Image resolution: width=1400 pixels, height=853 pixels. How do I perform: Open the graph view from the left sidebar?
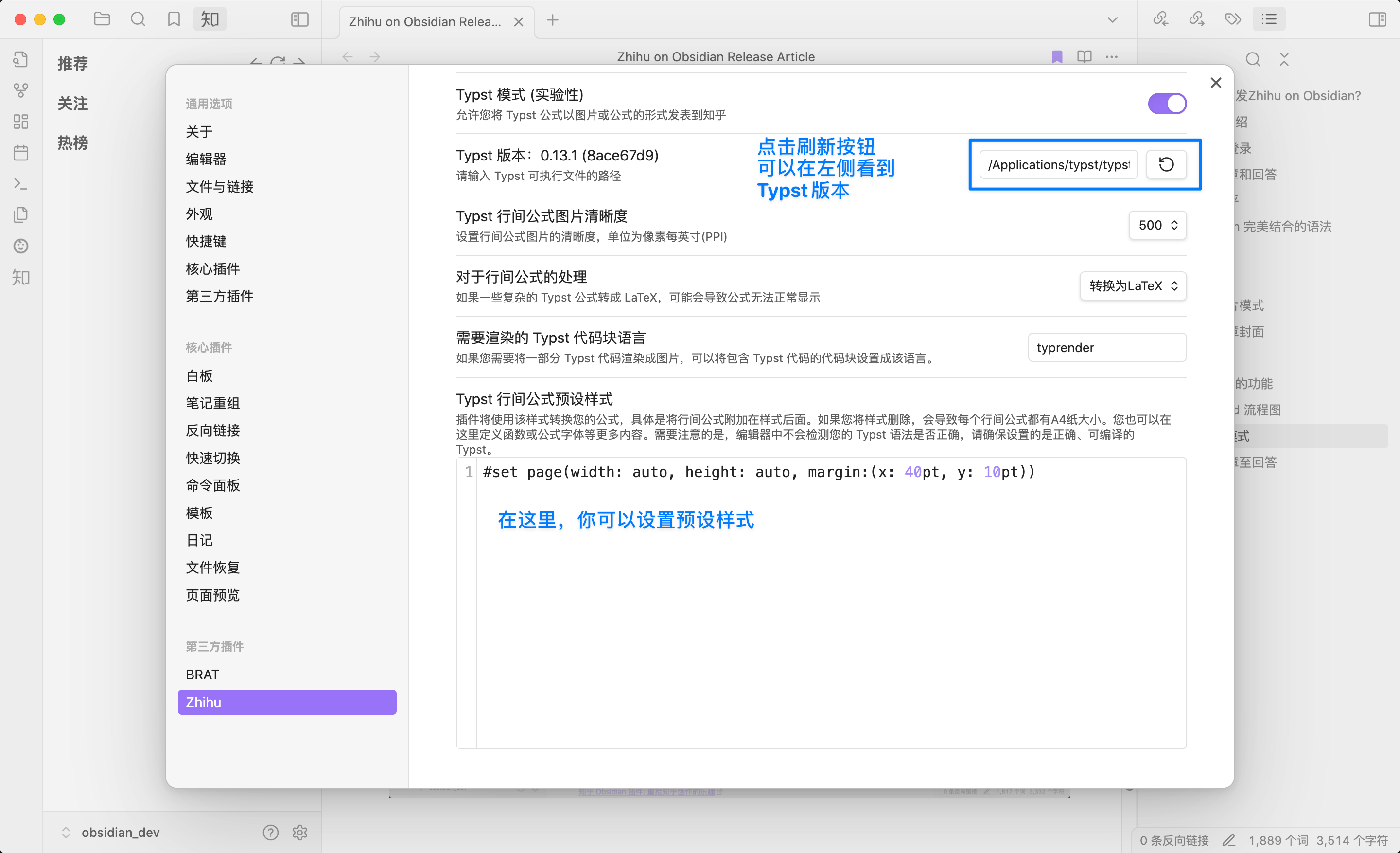[20, 90]
